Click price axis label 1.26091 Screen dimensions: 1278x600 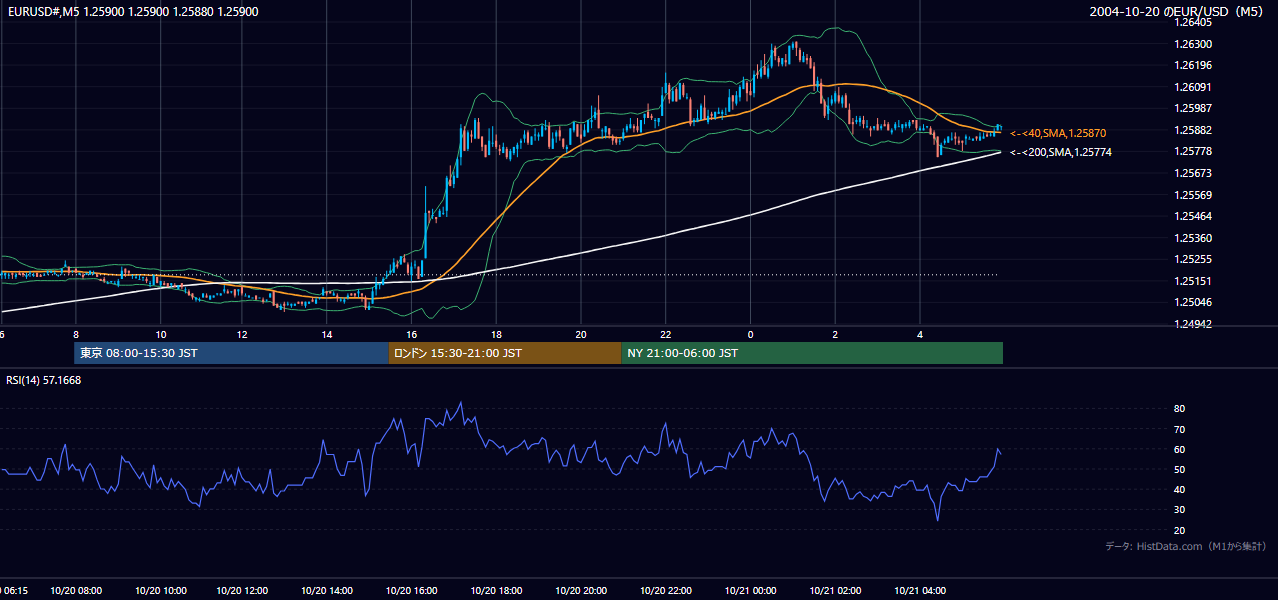click(x=1193, y=87)
